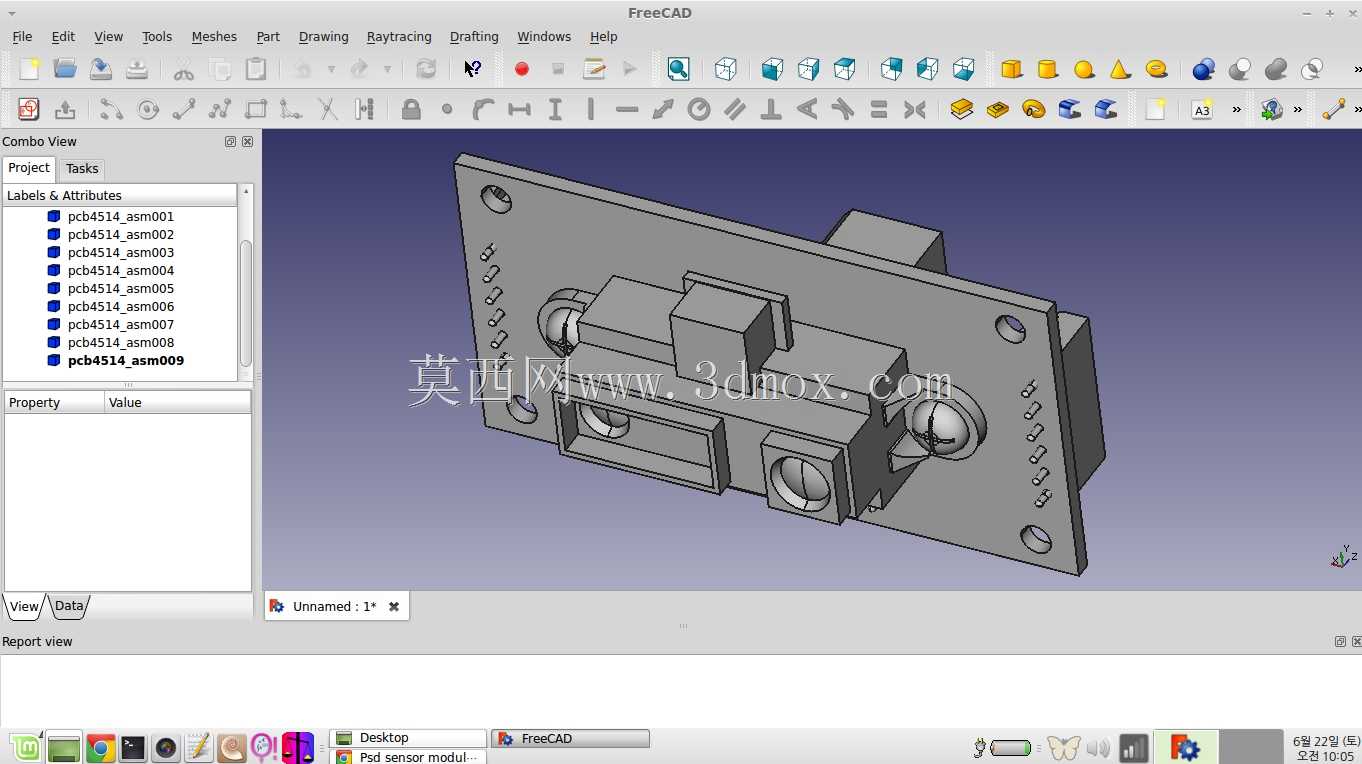The height and width of the screenshot is (764, 1362).
Task: Open the Linux Mint menu button
Action: (27, 747)
